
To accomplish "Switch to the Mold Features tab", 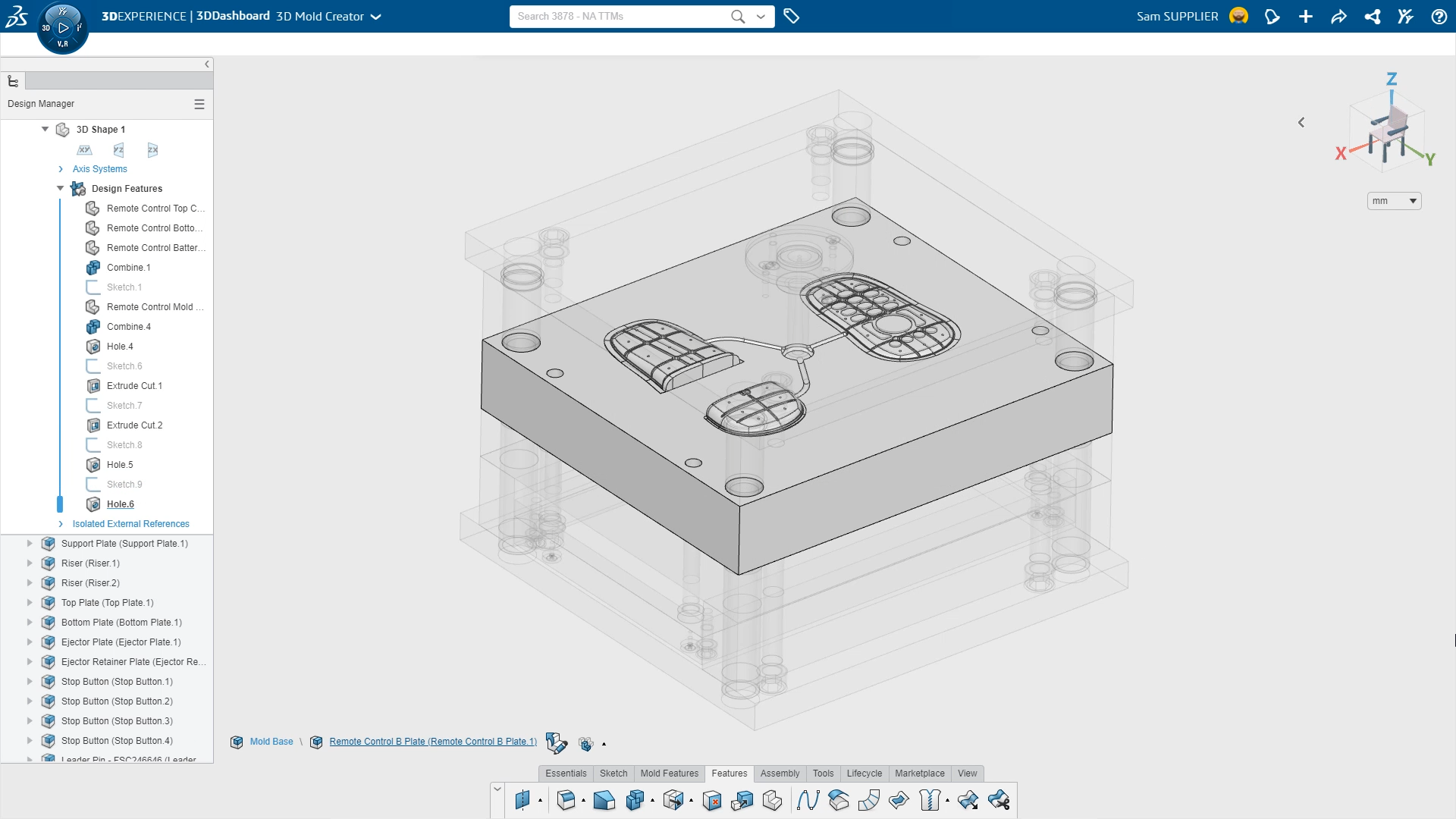I will tap(668, 773).
